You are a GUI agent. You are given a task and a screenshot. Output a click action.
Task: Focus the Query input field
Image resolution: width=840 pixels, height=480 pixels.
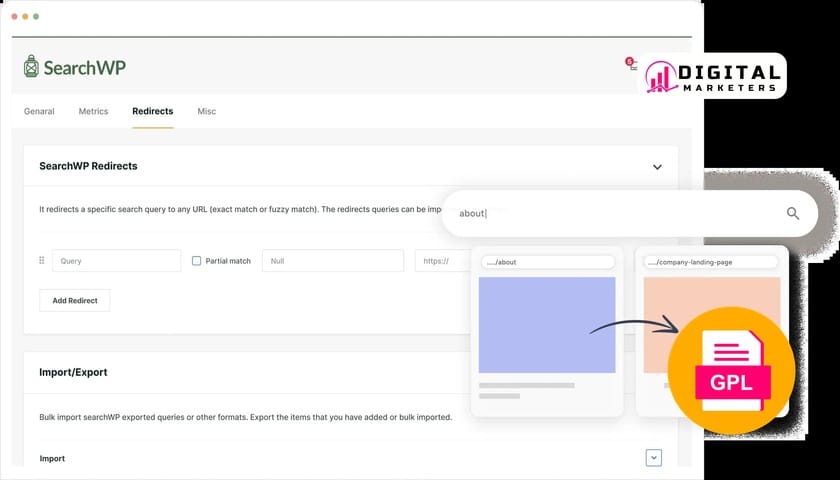coord(116,261)
